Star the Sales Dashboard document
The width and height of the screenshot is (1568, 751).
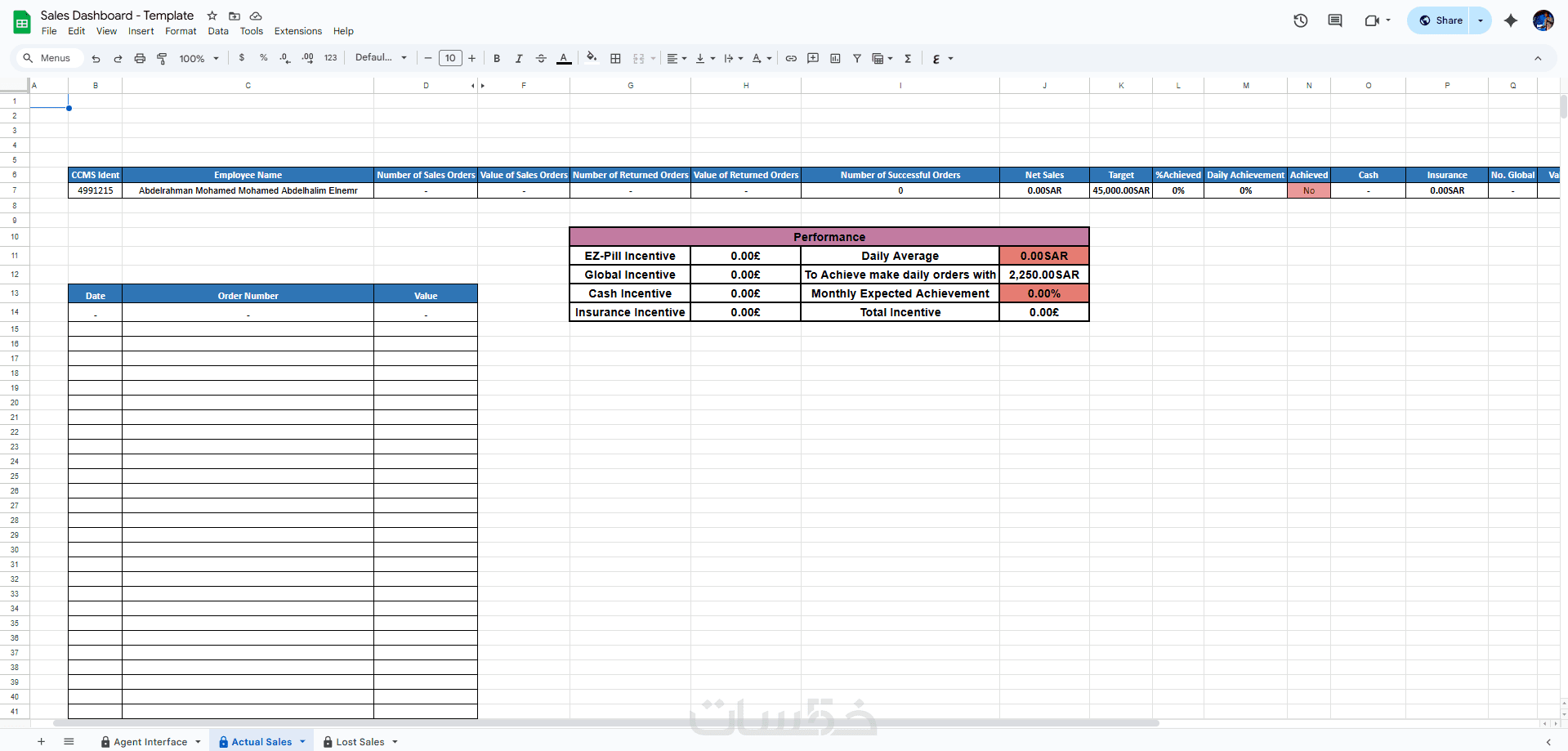pyautogui.click(x=212, y=16)
